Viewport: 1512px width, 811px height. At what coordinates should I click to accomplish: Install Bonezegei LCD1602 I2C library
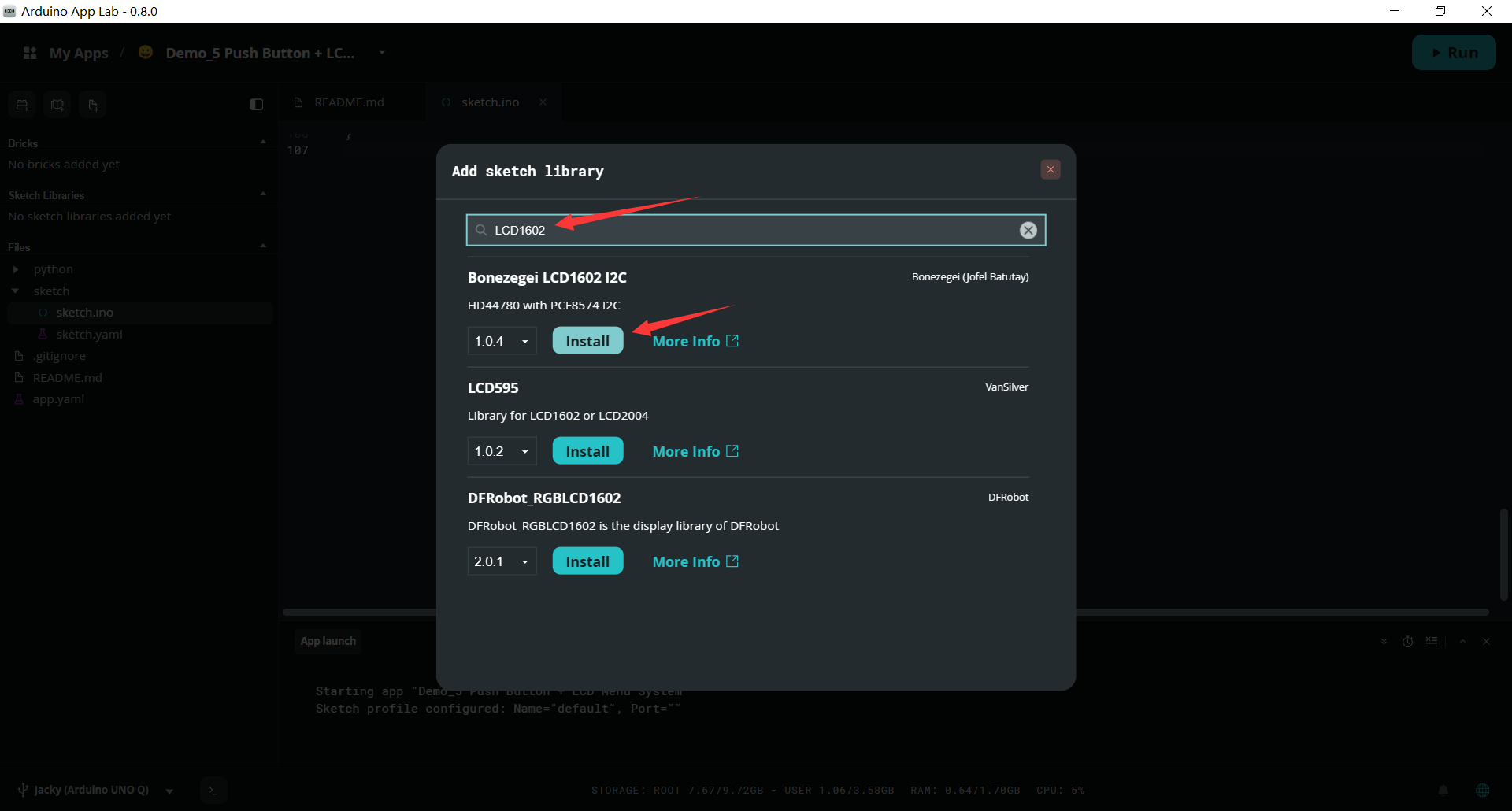(x=587, y=341)
